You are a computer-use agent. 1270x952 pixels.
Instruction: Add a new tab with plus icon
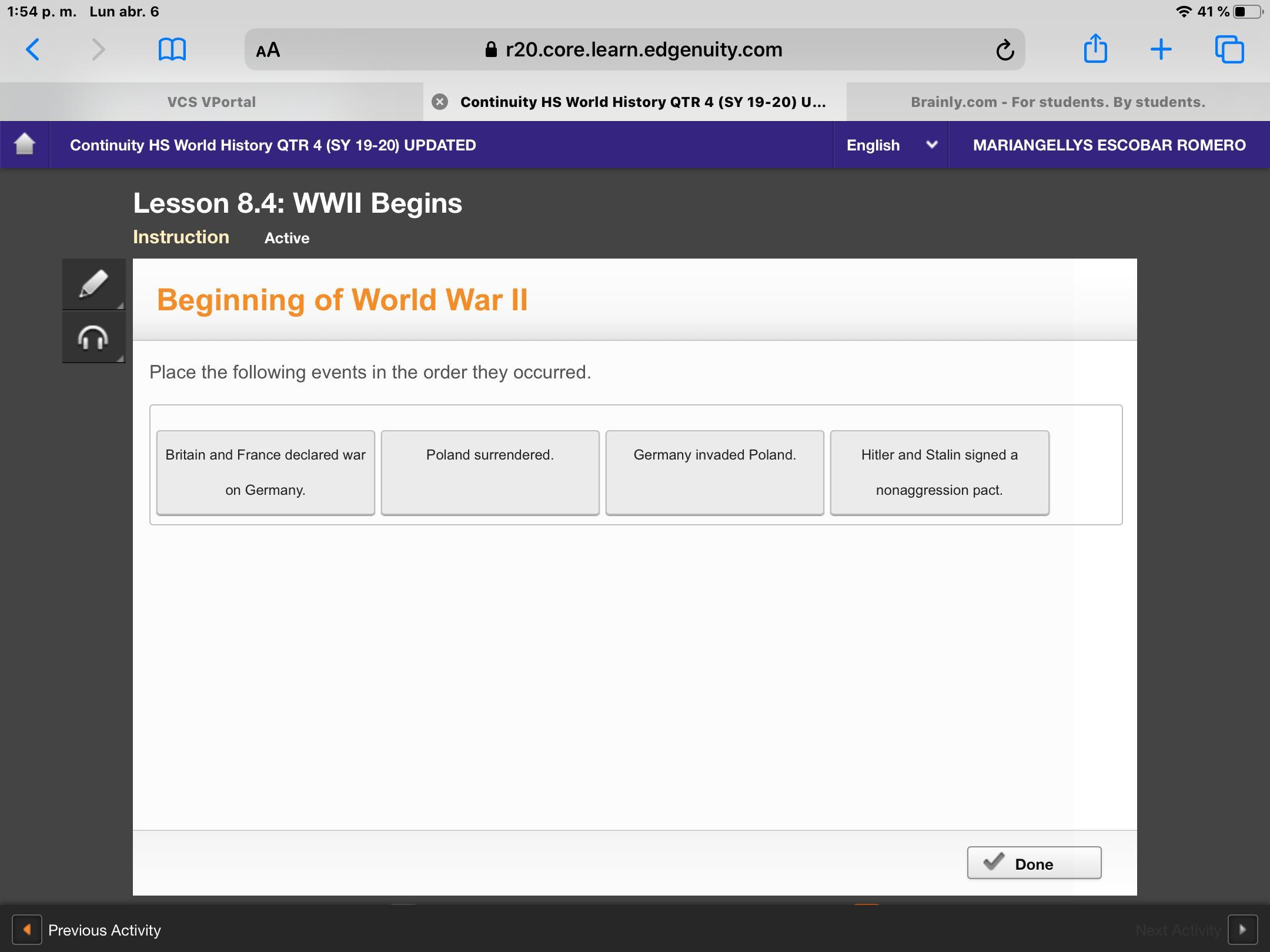point(1161,49)
